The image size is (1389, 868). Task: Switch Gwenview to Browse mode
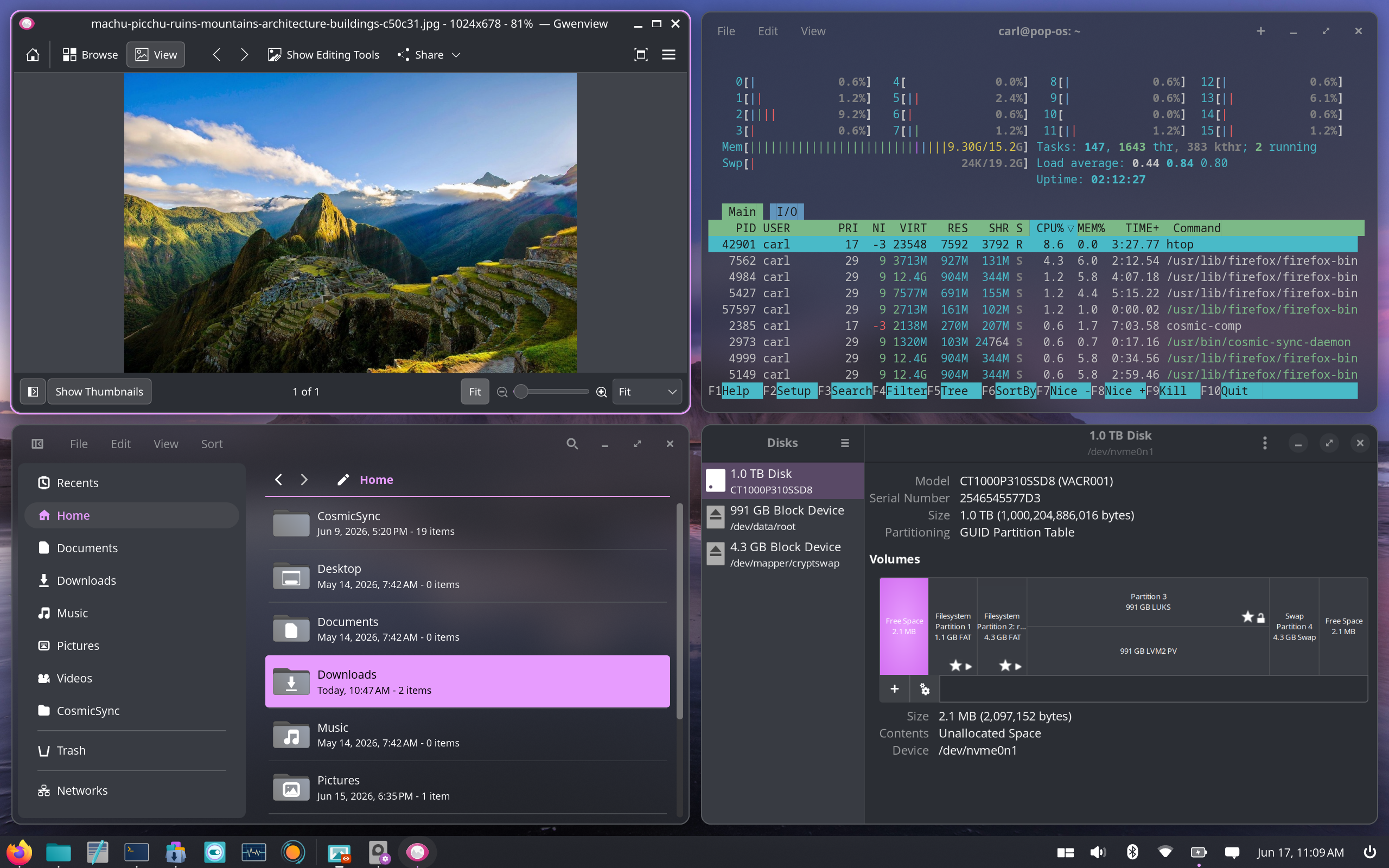pos(90,55)
